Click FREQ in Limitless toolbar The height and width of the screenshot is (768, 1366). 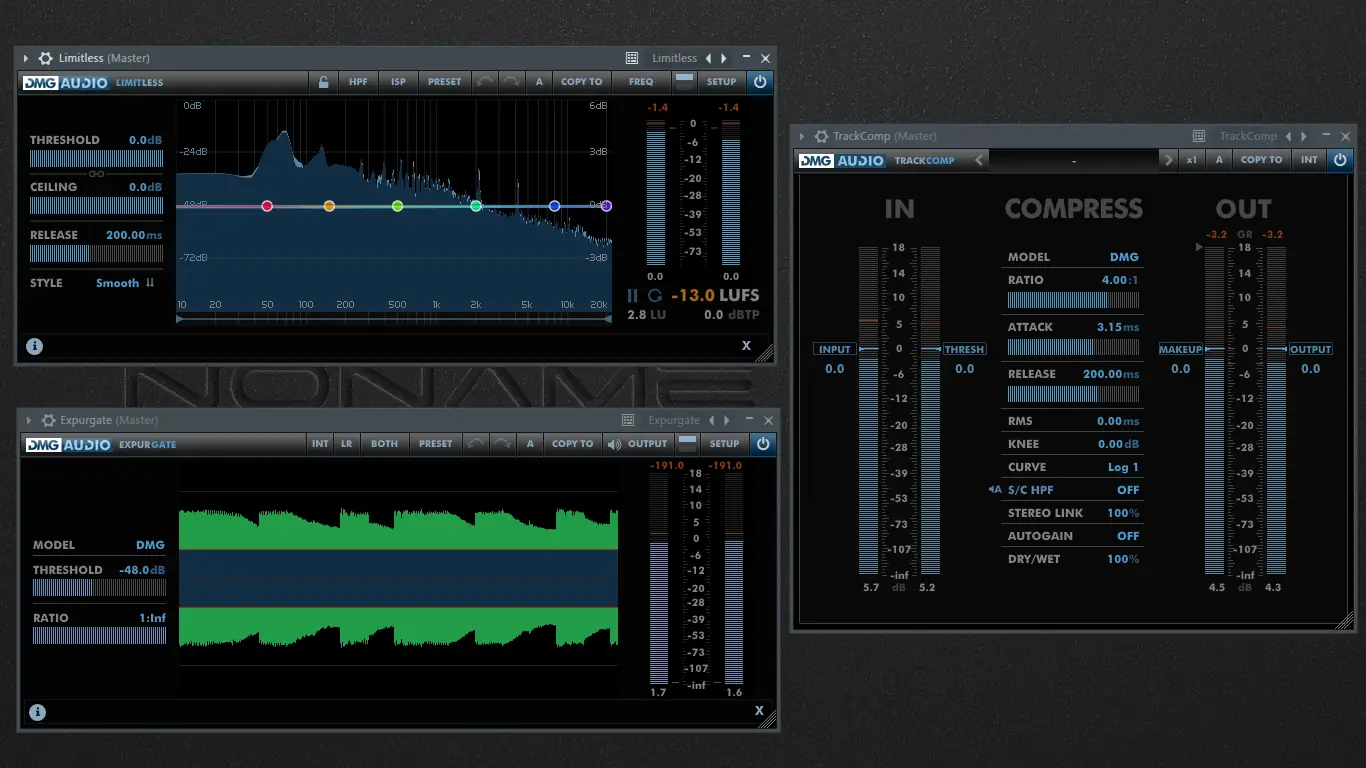(641, 82)
